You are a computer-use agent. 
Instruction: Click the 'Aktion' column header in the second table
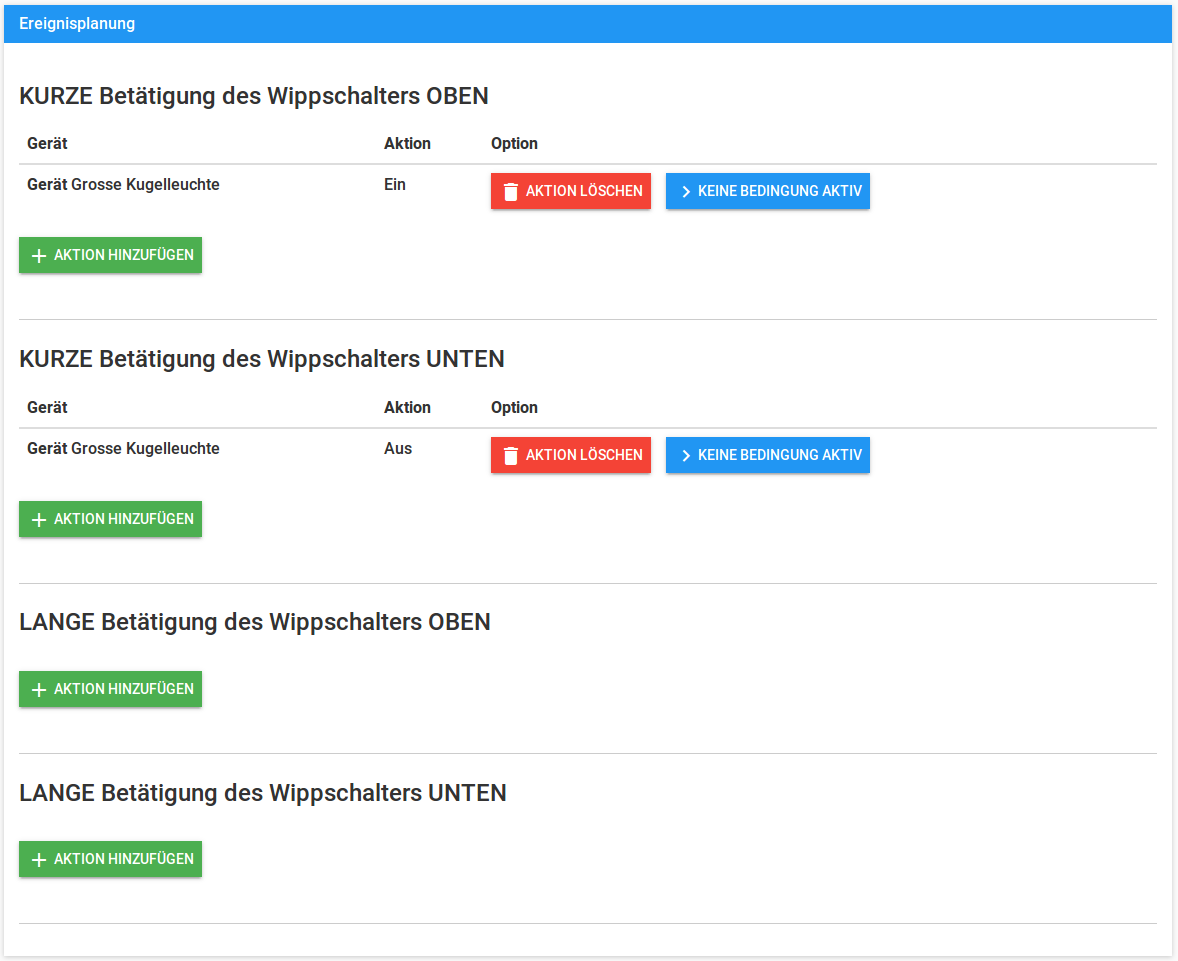(x=407, y=408)
